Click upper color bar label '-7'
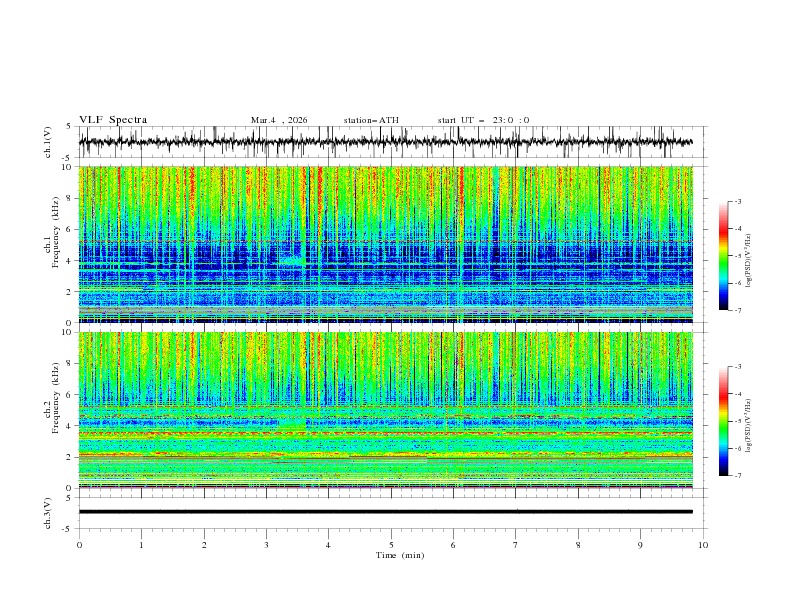The image size is (792, 612). point(737,310)
